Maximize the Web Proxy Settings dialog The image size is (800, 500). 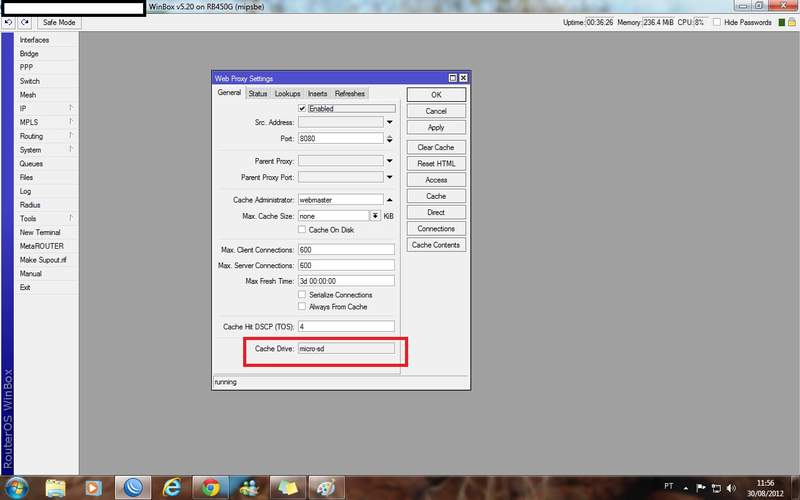click(453, 78)
